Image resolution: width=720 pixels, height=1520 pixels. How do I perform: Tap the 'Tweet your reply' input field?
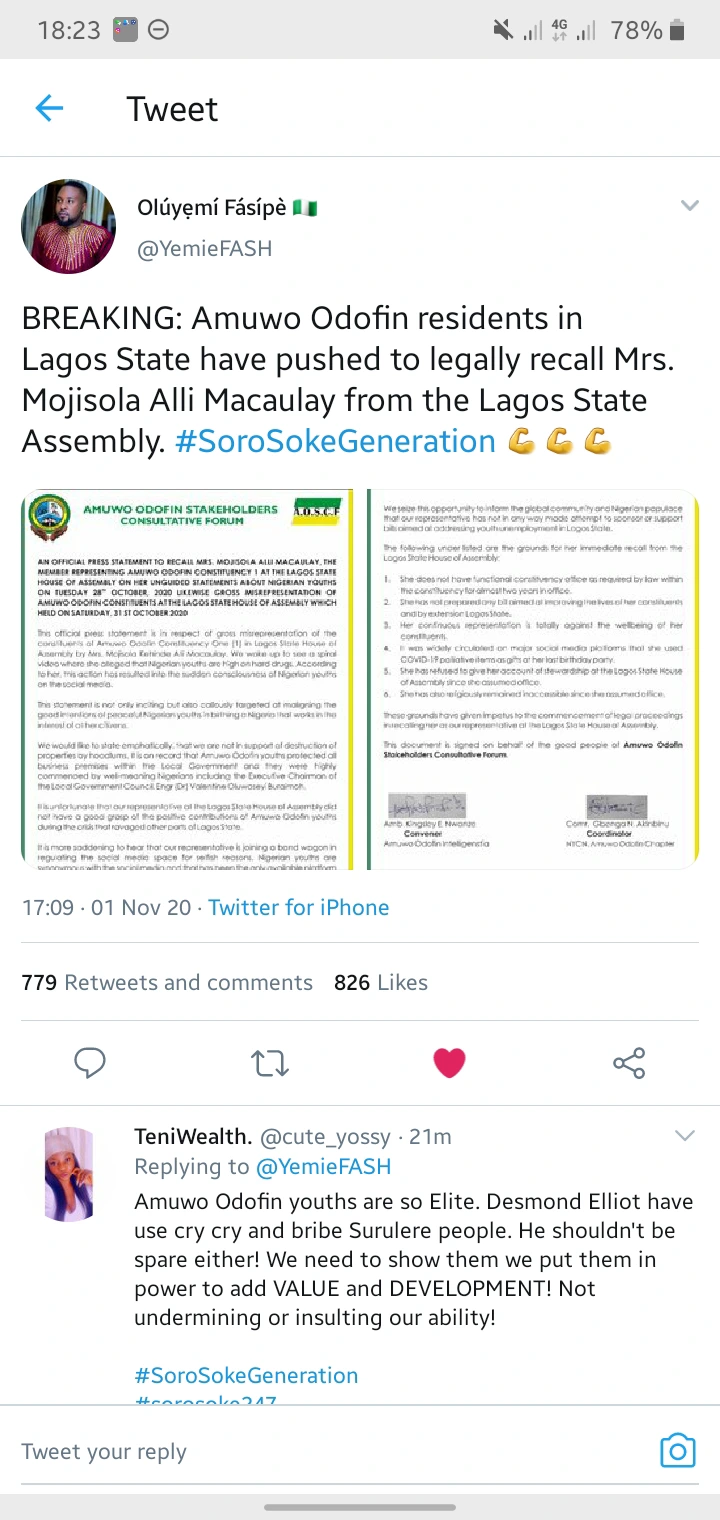click(300, 1451)
